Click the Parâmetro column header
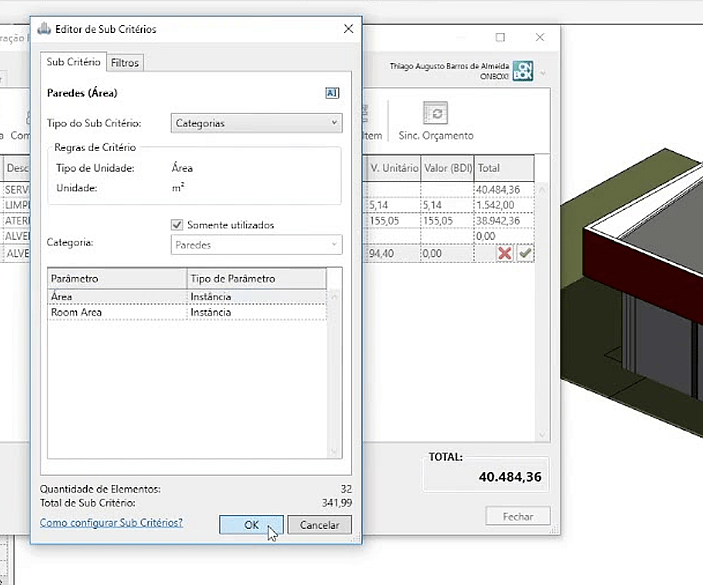Viewport: 703px width, 585px height. (x=117, y=278)
